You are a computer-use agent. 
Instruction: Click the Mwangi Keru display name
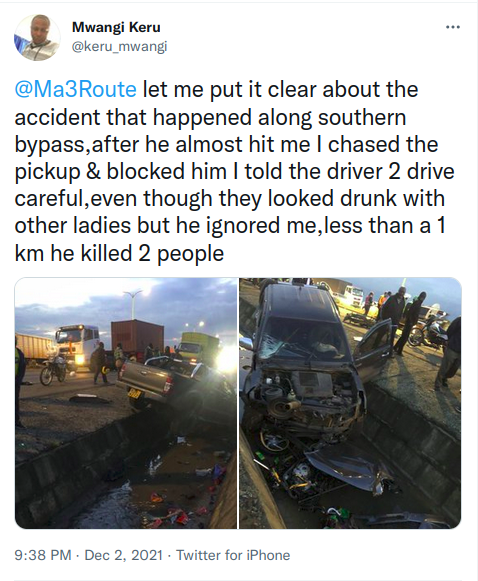point(116,27)
